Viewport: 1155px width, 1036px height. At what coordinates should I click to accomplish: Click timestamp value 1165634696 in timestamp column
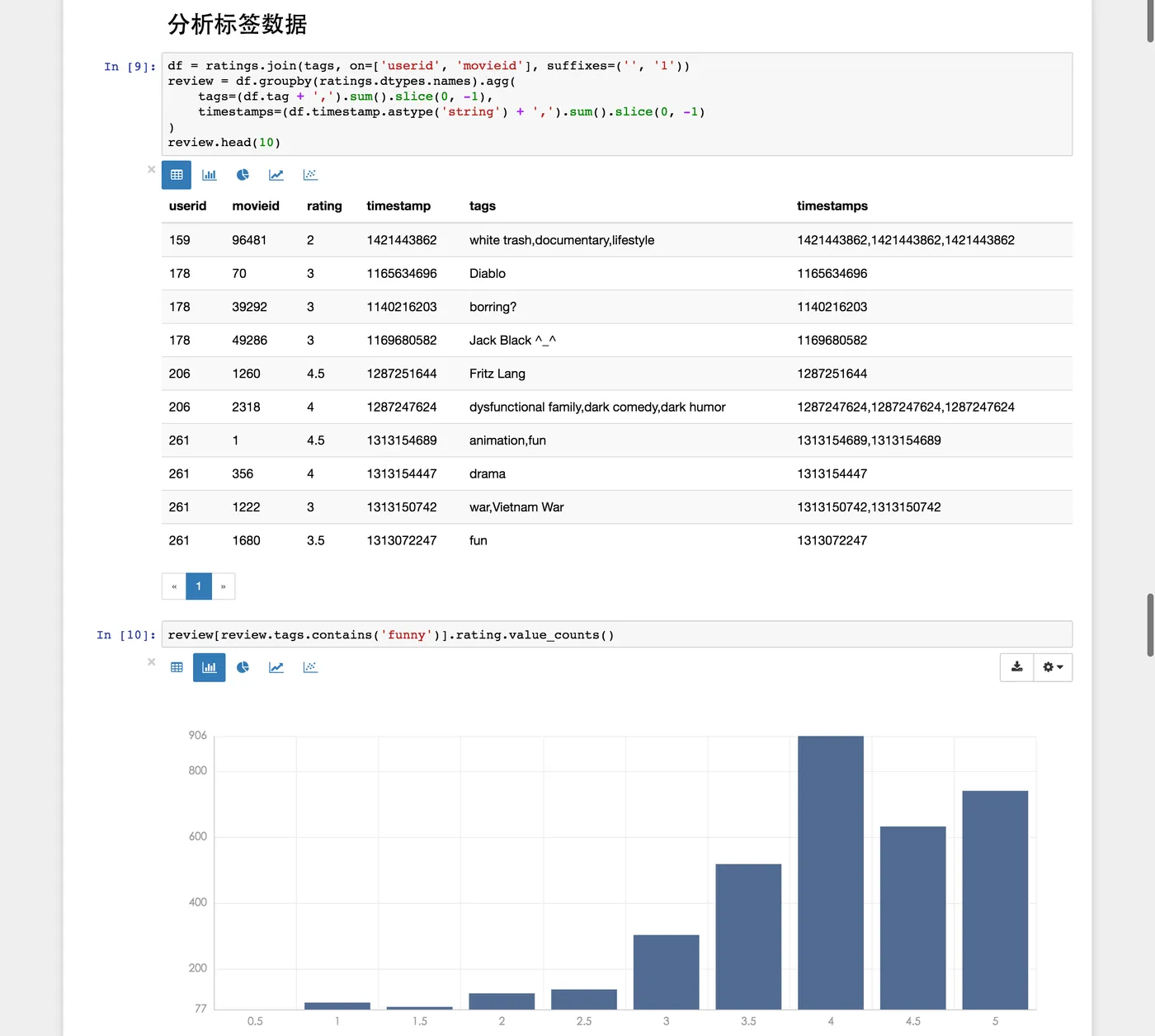402,274
